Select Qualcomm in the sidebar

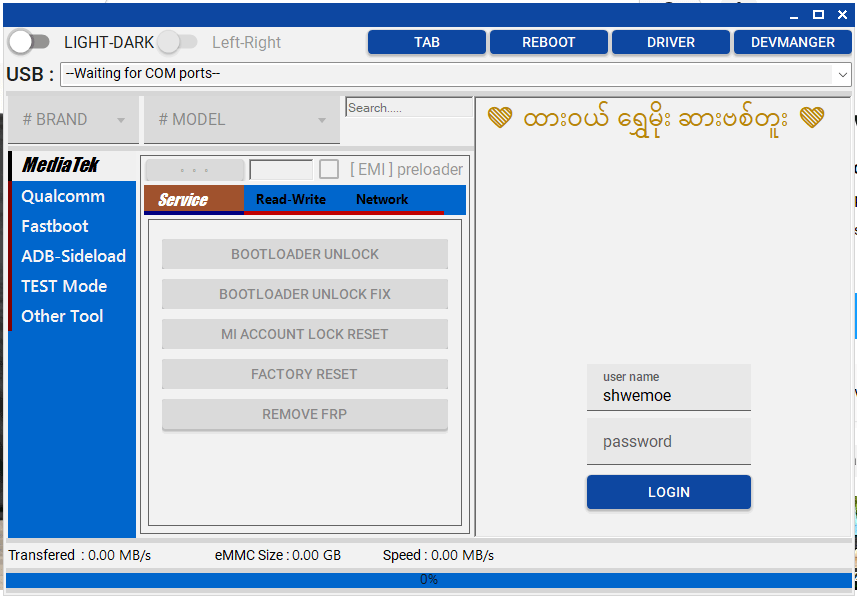click(60, 196)
